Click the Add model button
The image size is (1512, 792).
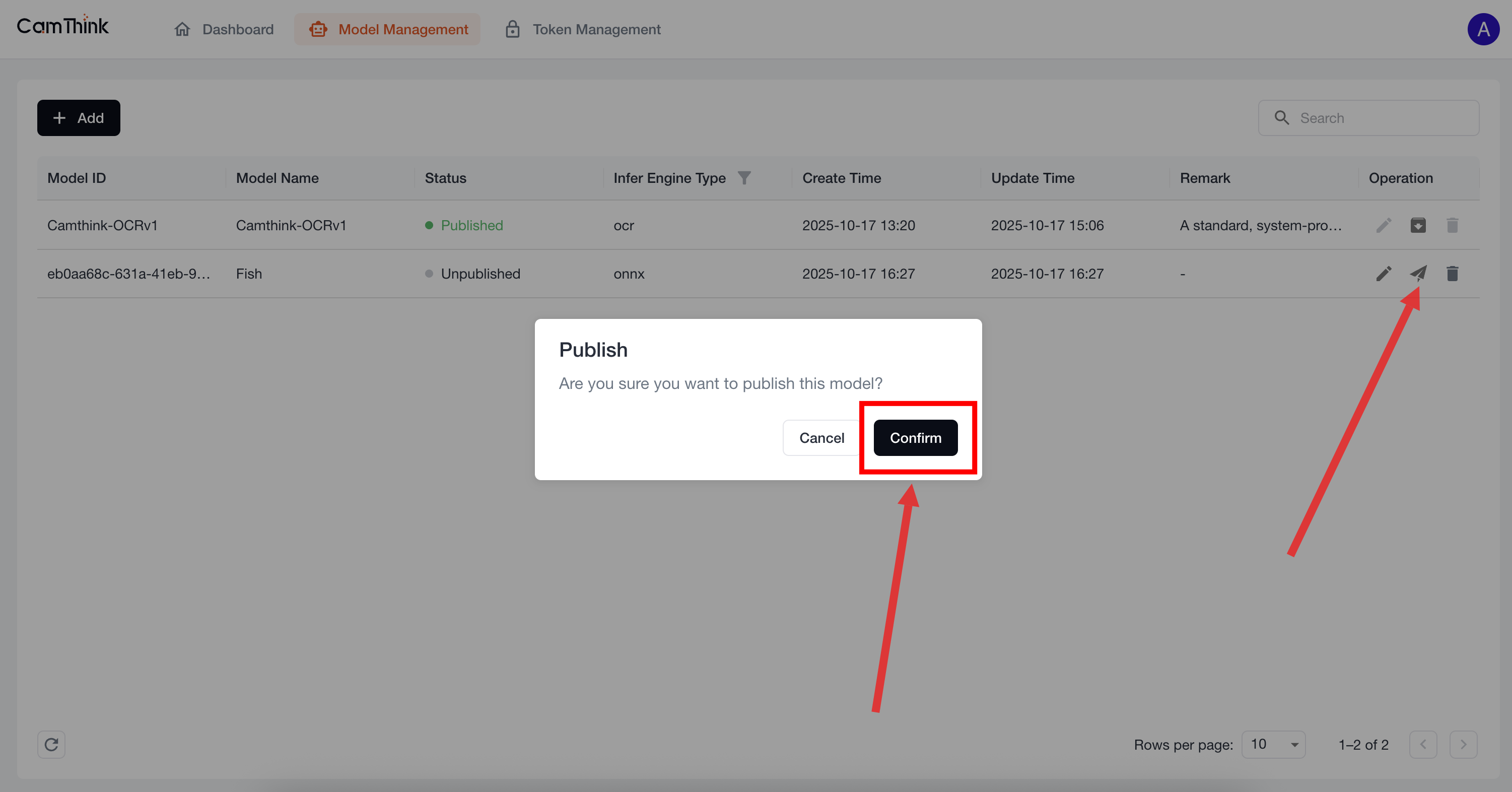[79, 118]
